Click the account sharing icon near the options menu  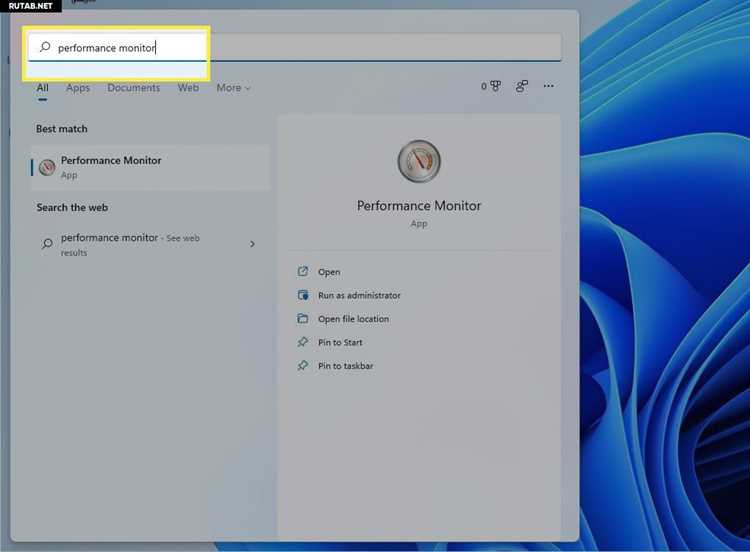pyautogui.click(x=521, y=86)
